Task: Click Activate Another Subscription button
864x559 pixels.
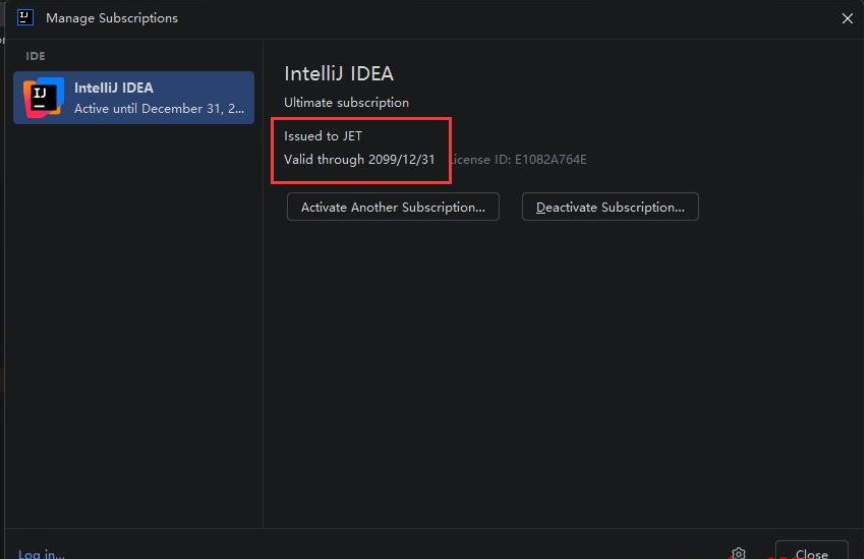Action: [393, 207]
